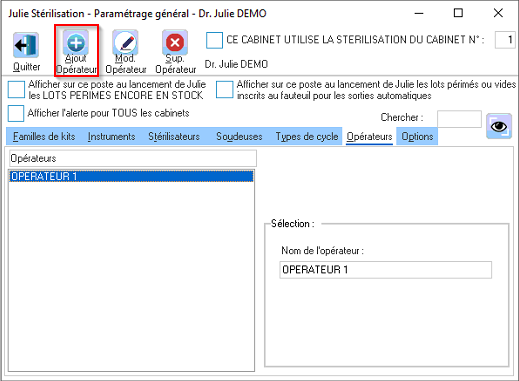Add a new operator with Ajout Opérateur
This screenshot has height=381, width=519.
pos(76,51)
